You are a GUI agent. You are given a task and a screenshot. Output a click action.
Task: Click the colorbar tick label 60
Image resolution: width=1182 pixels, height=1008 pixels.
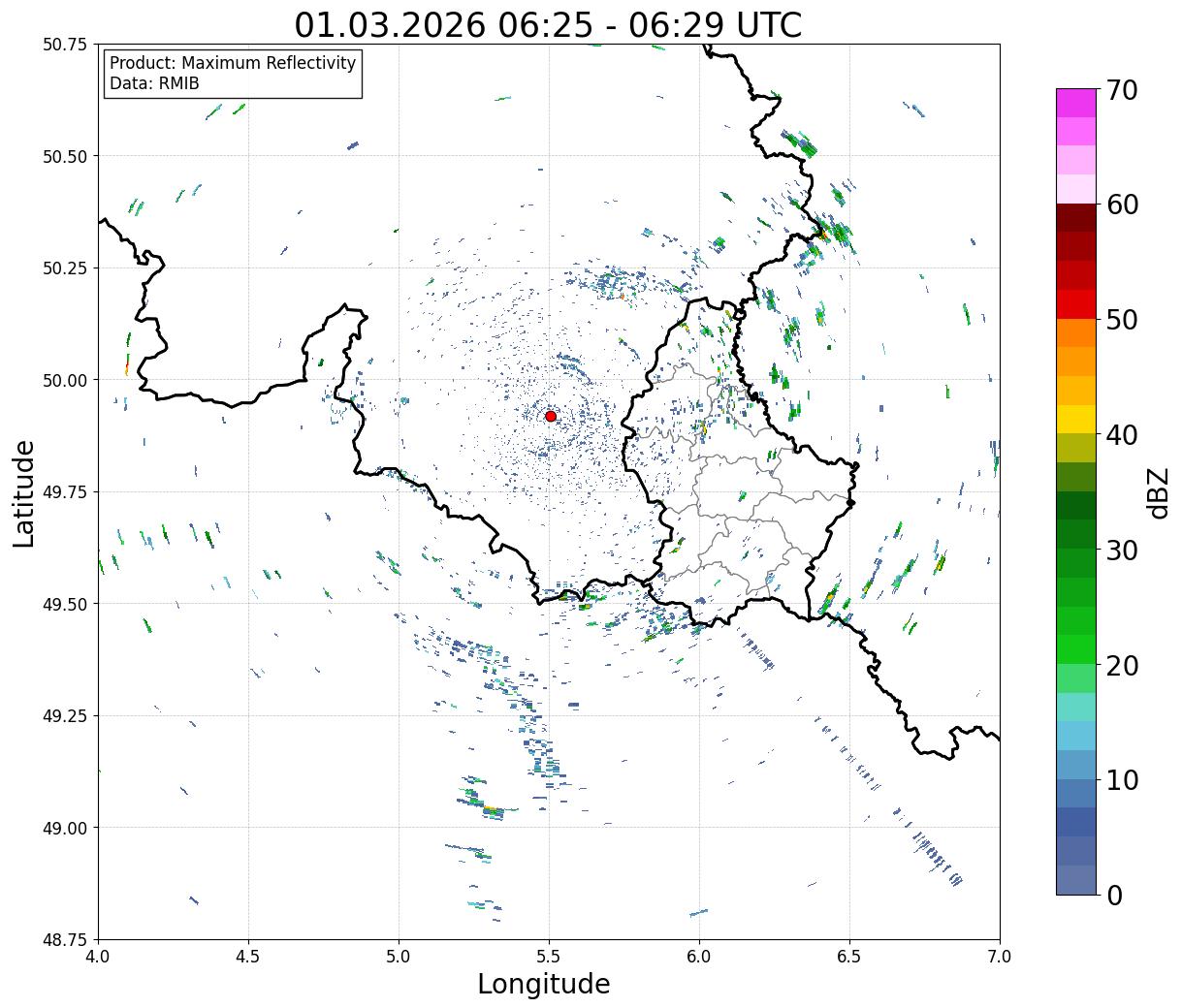[x=1122, y=205]
